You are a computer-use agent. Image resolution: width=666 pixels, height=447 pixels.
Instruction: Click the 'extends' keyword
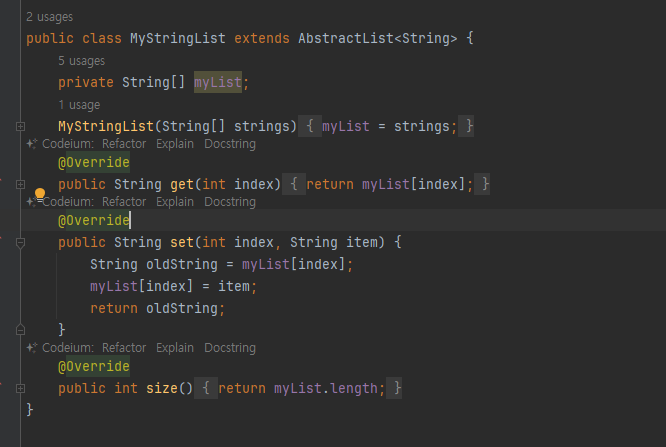tap(262, 38)
